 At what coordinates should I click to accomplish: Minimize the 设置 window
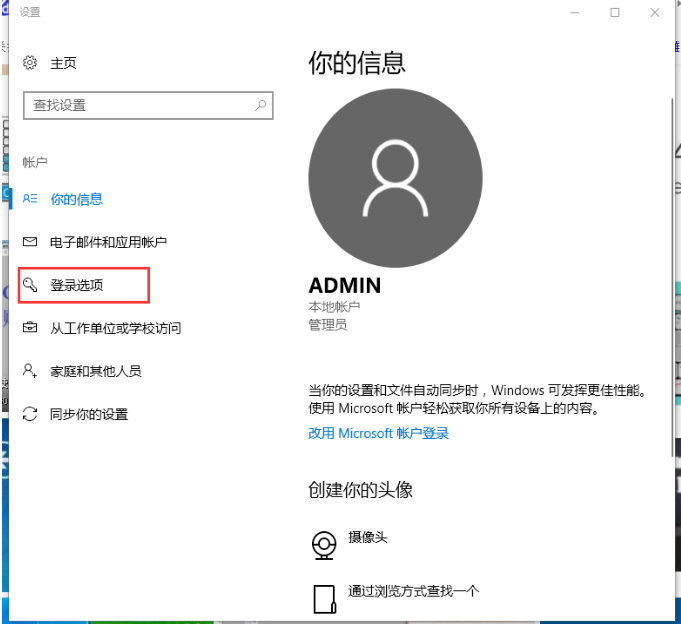575,12
